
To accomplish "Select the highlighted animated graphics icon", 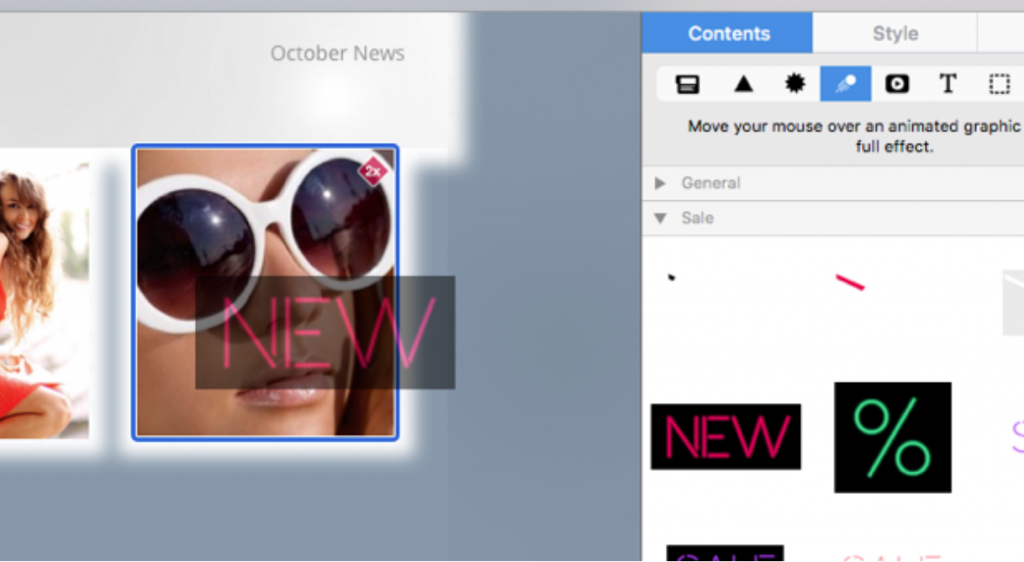I will point(846,84).
